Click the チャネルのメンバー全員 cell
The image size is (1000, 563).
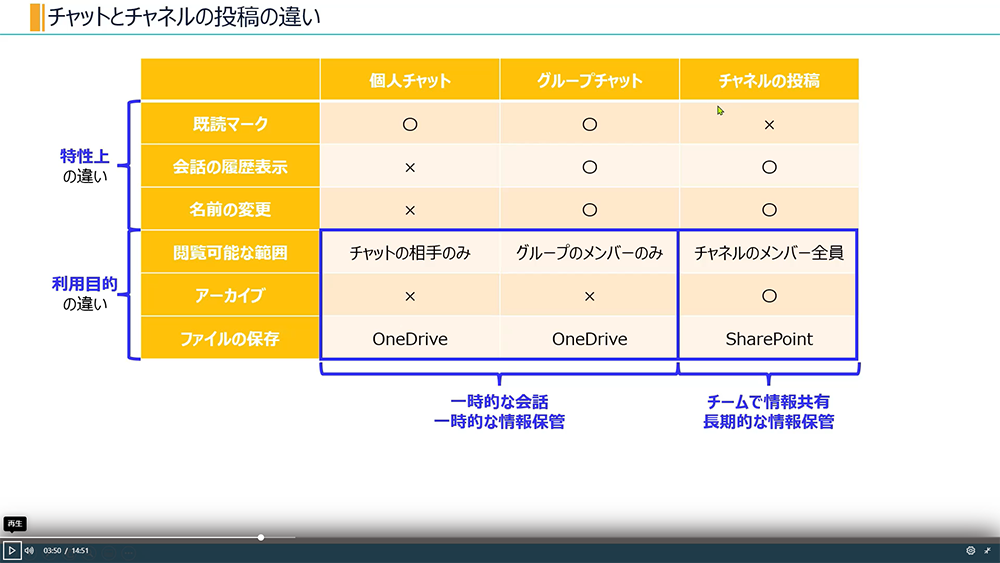coord(768,253)
